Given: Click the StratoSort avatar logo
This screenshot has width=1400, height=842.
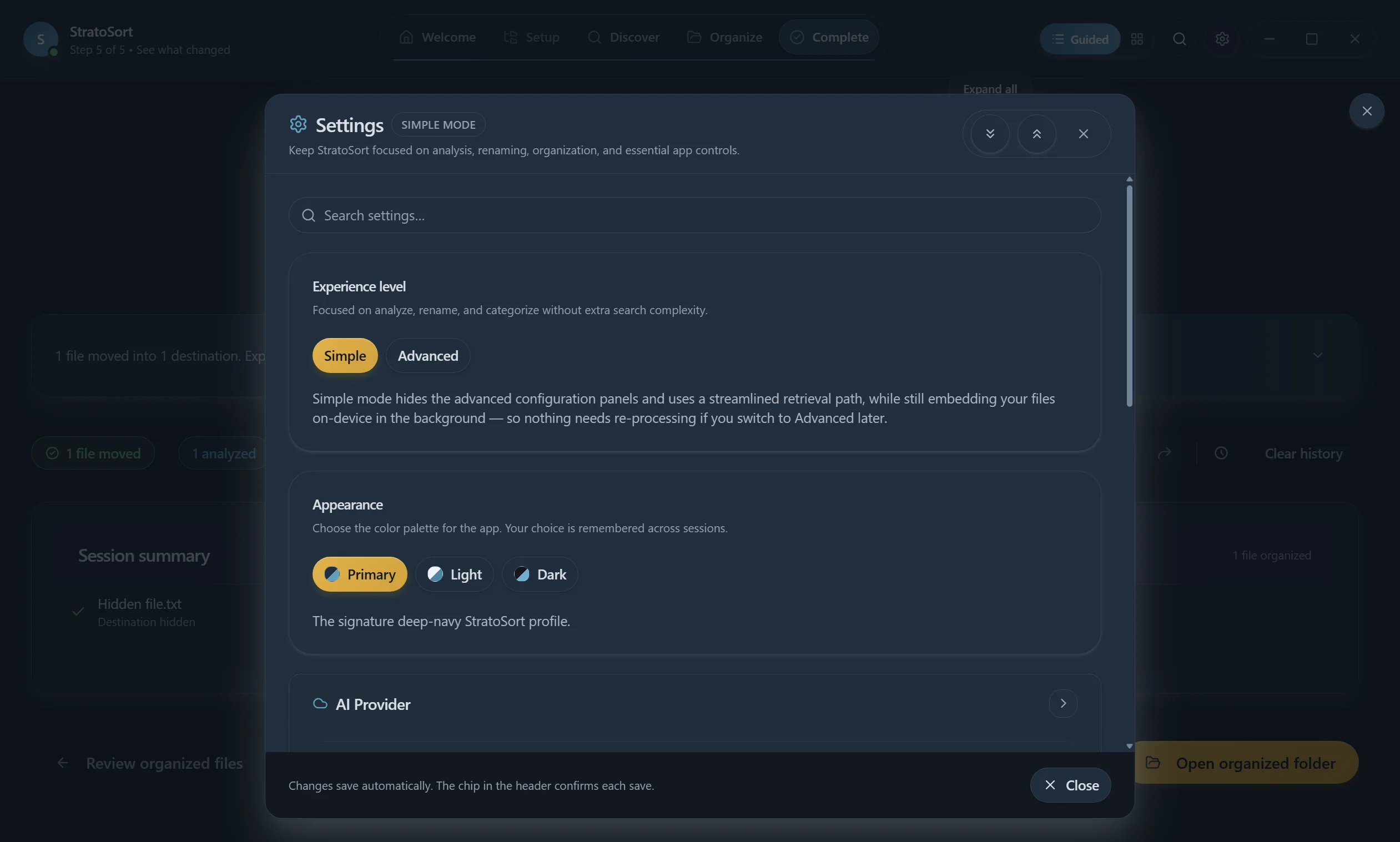Looking at the screenshot, I should tap(41, 39).
